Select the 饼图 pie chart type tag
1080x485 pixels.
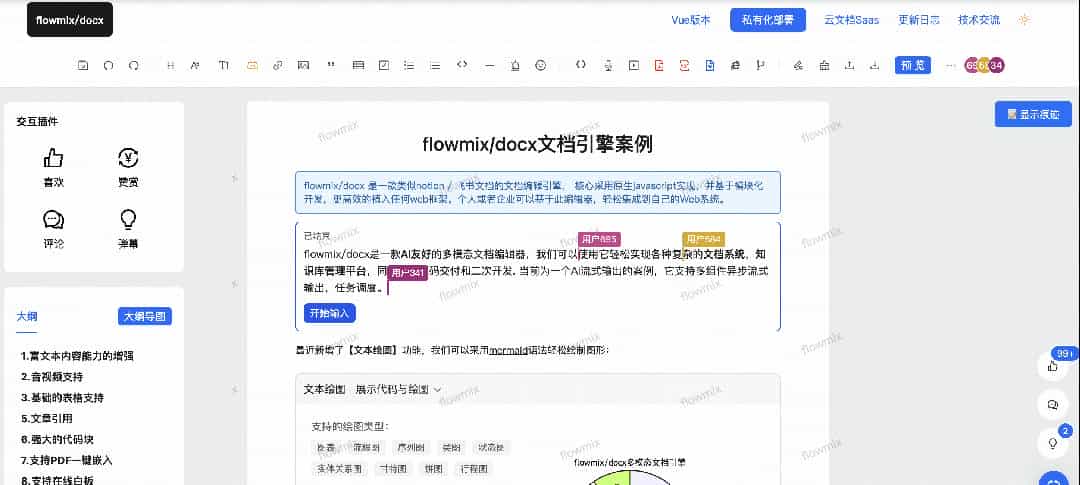(x=434, y=468)
